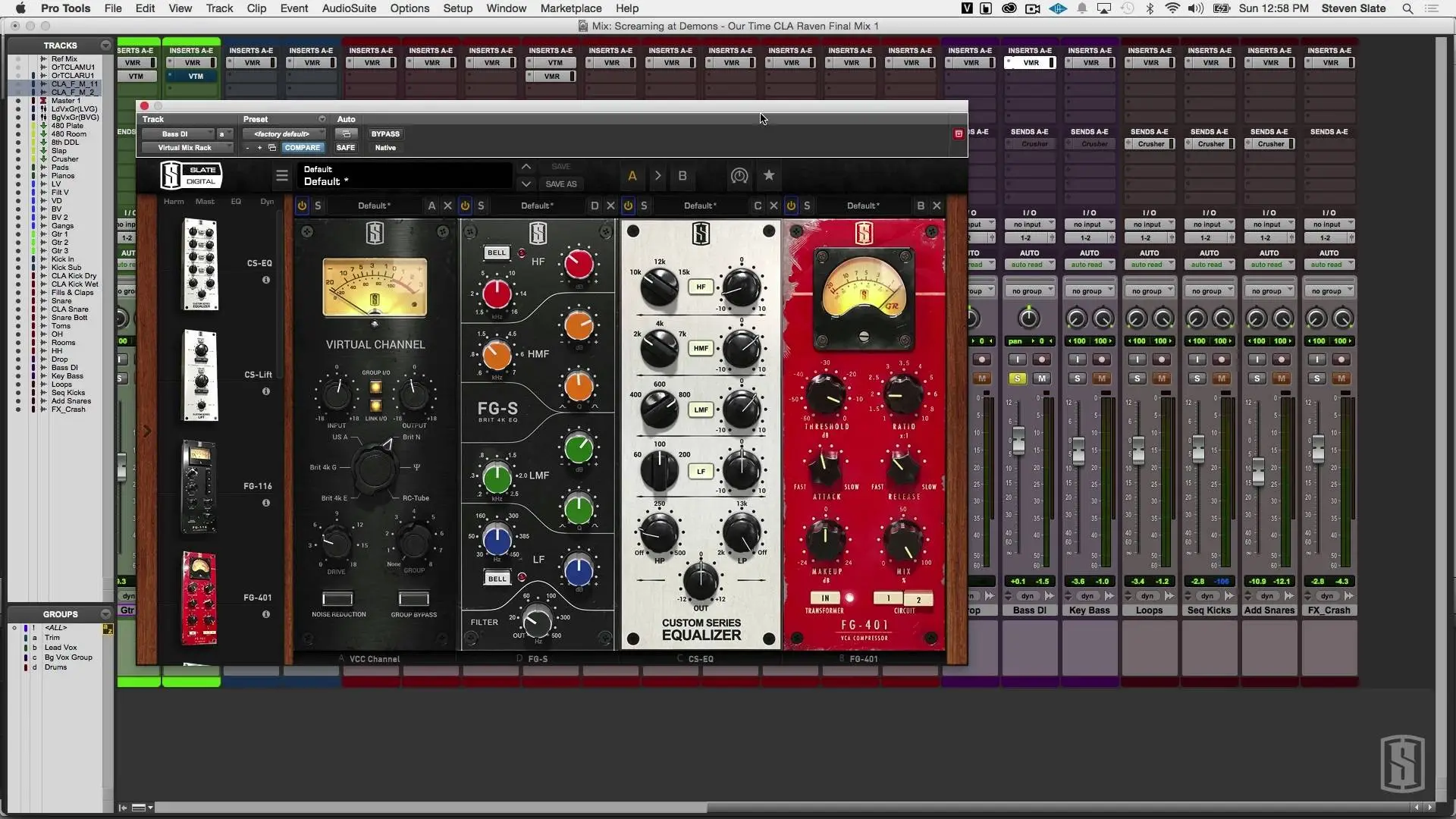Toggle the FG-S high frequency BELL switch
1456x819 pixels.
pos(497,253)
